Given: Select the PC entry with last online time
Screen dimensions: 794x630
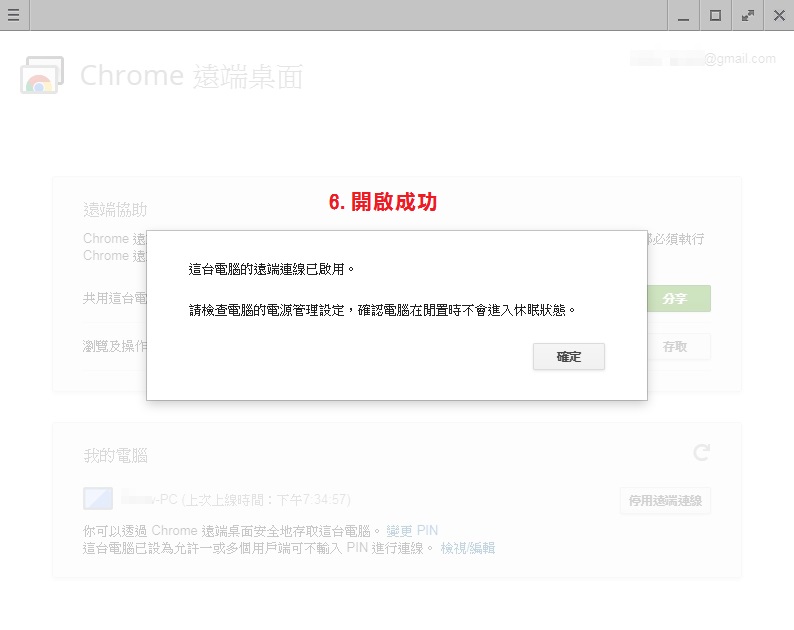Looking at the screenshot, I should click(x=236, y=499).
